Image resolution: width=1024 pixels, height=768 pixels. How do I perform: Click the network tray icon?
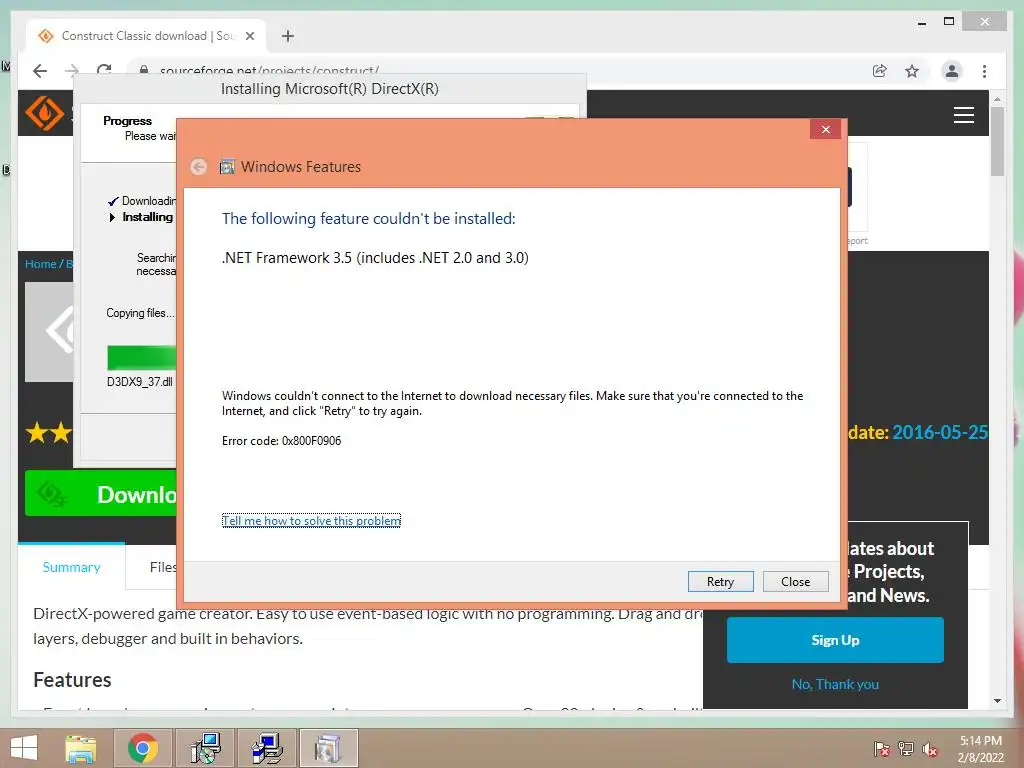pos(905,748)
